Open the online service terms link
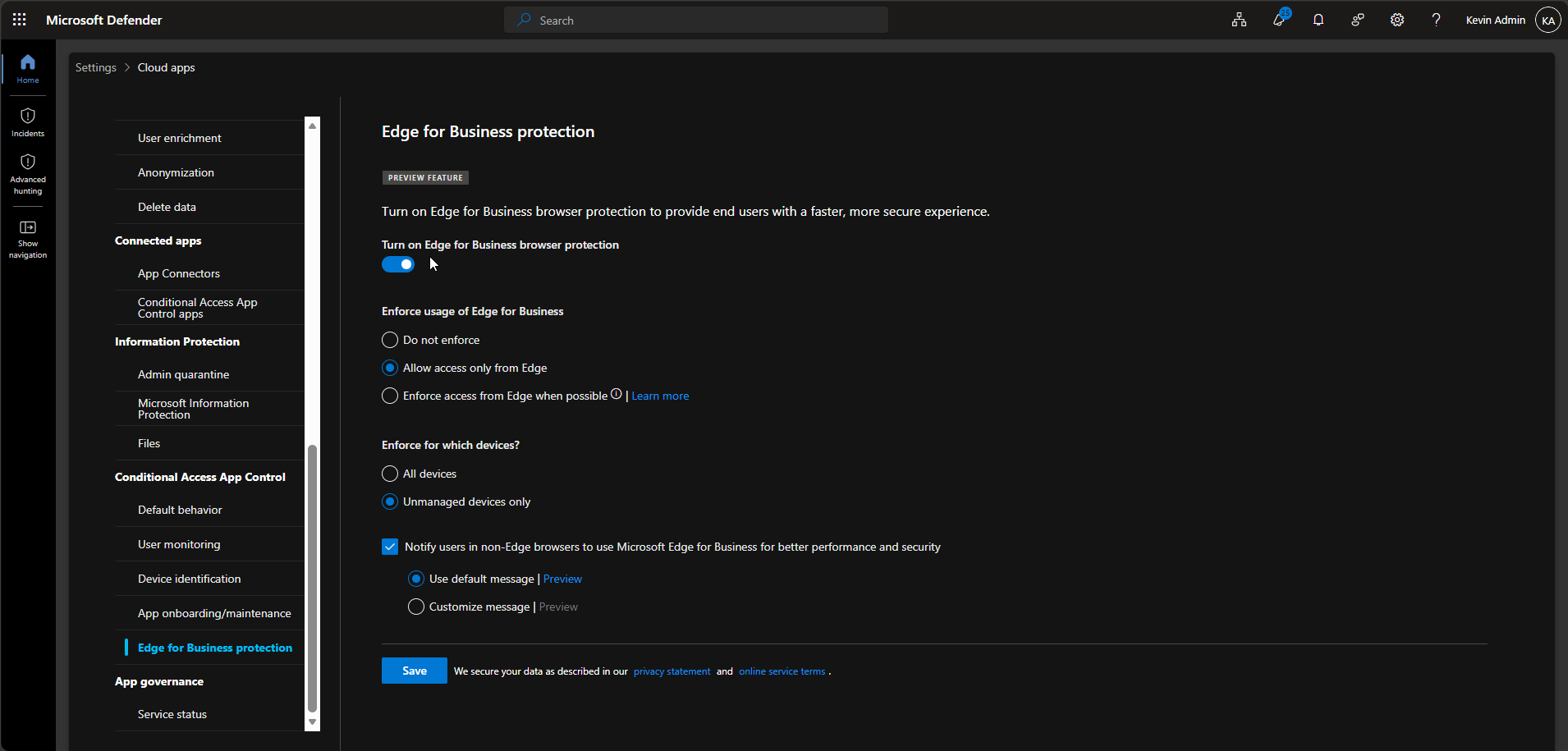This screenshot has width=1568, height=751. pyautogui.click(x=782, y=671)
